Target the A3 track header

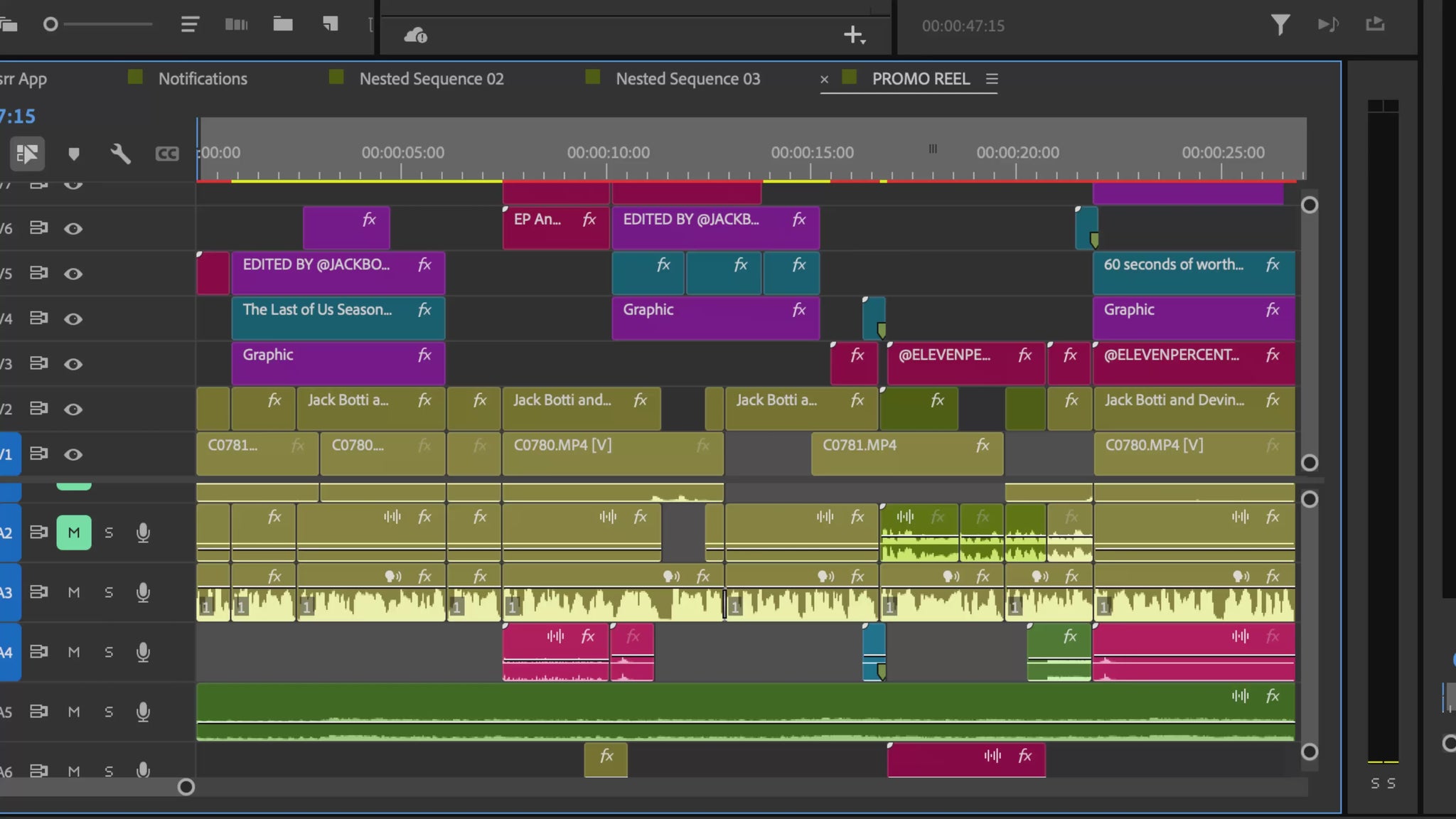pyautogui.click(x=10, y=592)
